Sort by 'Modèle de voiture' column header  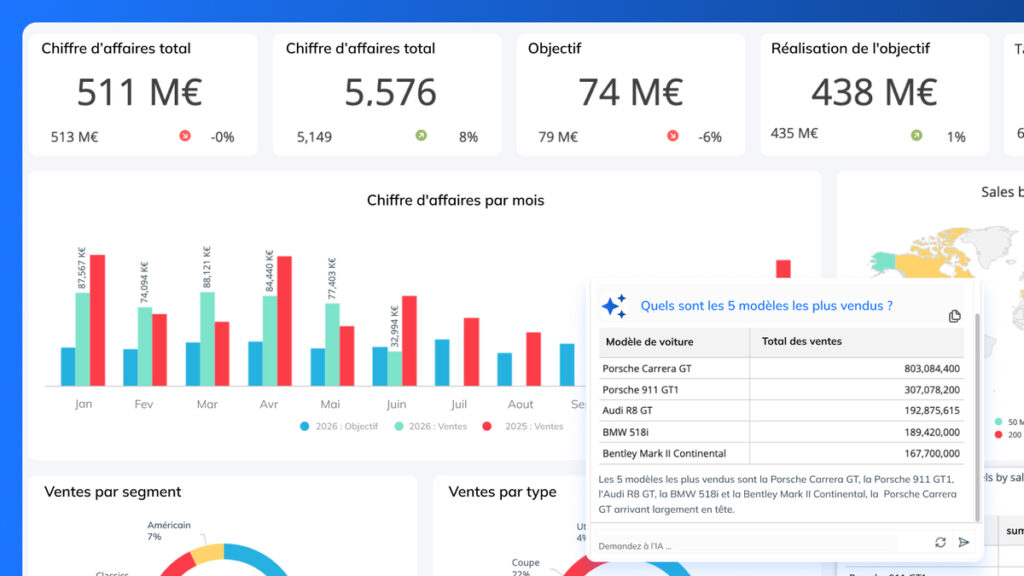click(x=674, y=342)
